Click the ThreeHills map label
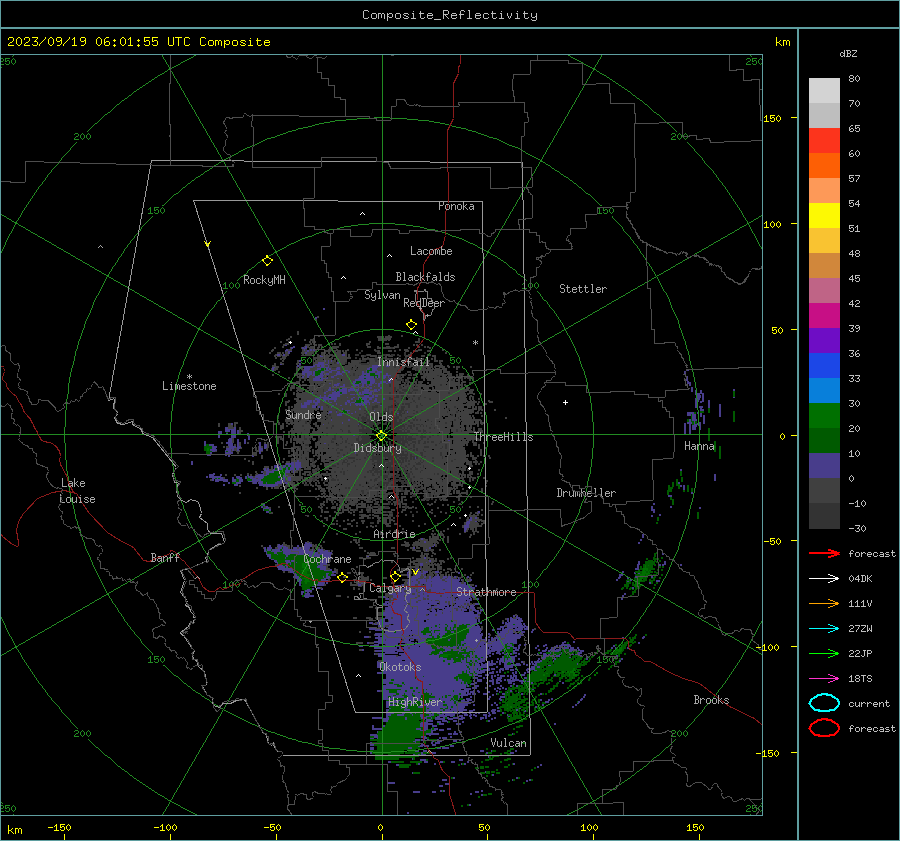Viewport: 900px width, 841px height. [x=503, y=437]
